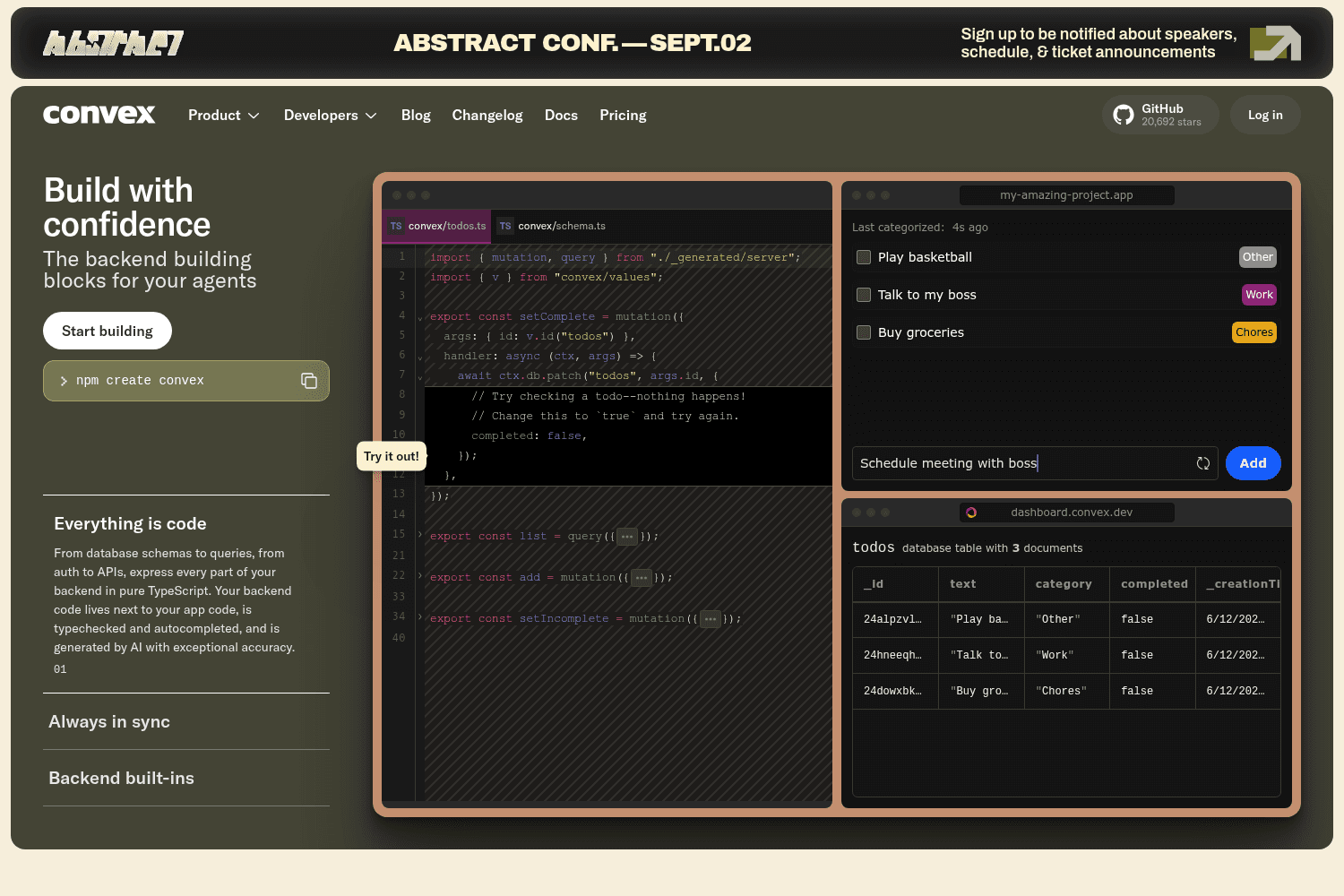
Task: Collapse the handler block at line 6
Action: click(419, 358)
